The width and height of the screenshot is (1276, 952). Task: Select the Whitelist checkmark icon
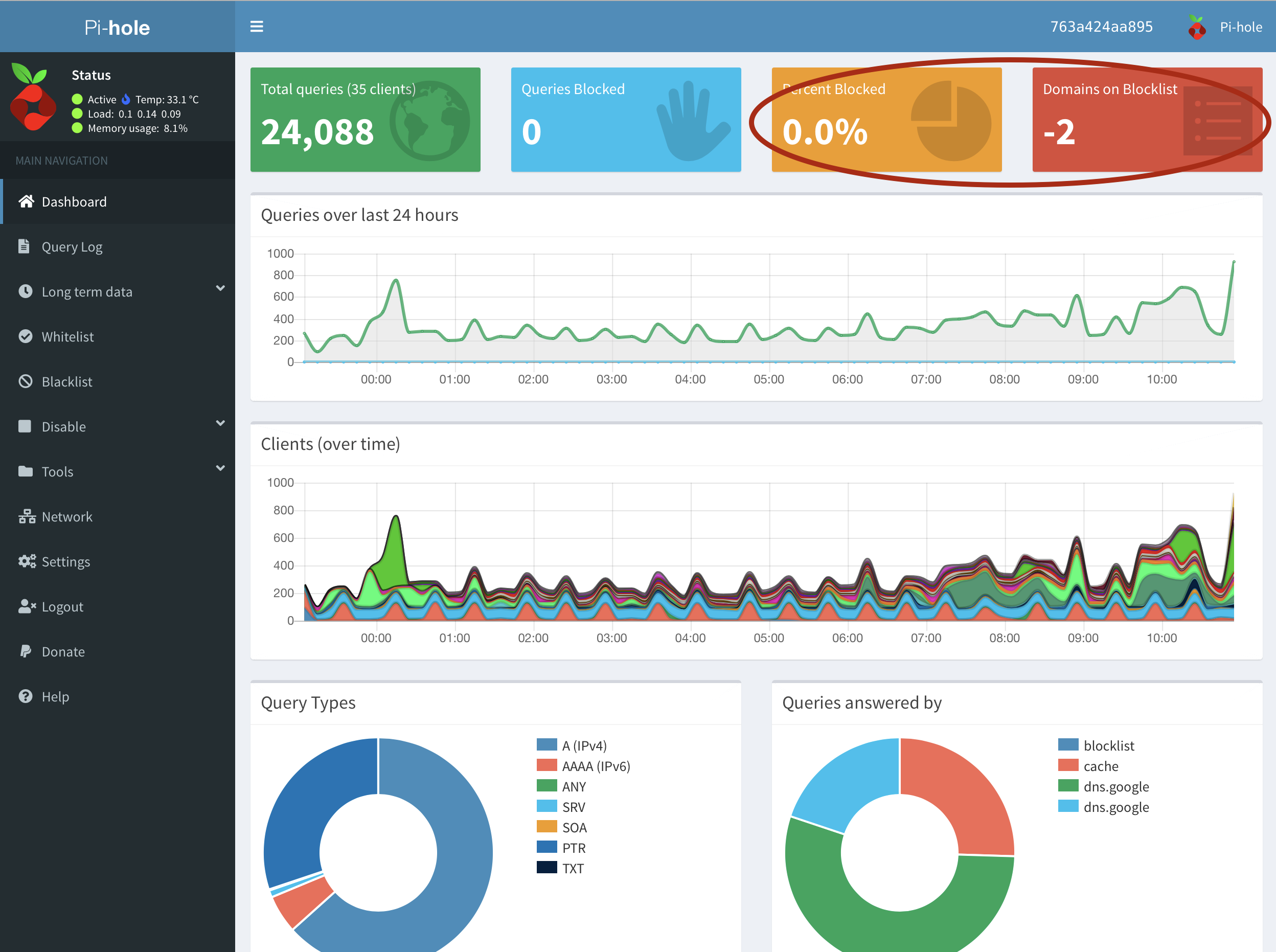tap(26, 336)
